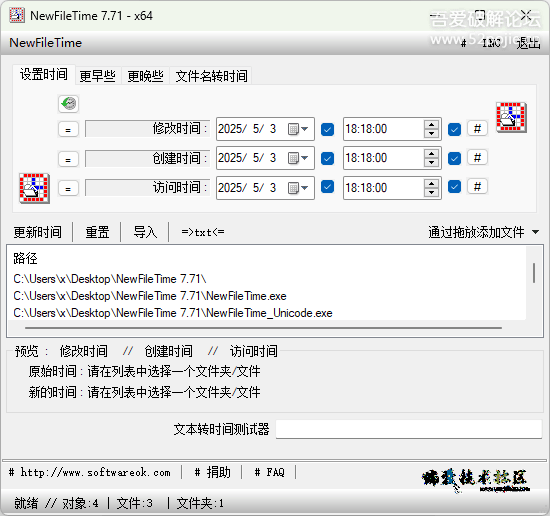Toggle the 访问时间 date checkbox
This screenshot has height=516, width=550.
[x=327, y=187]
